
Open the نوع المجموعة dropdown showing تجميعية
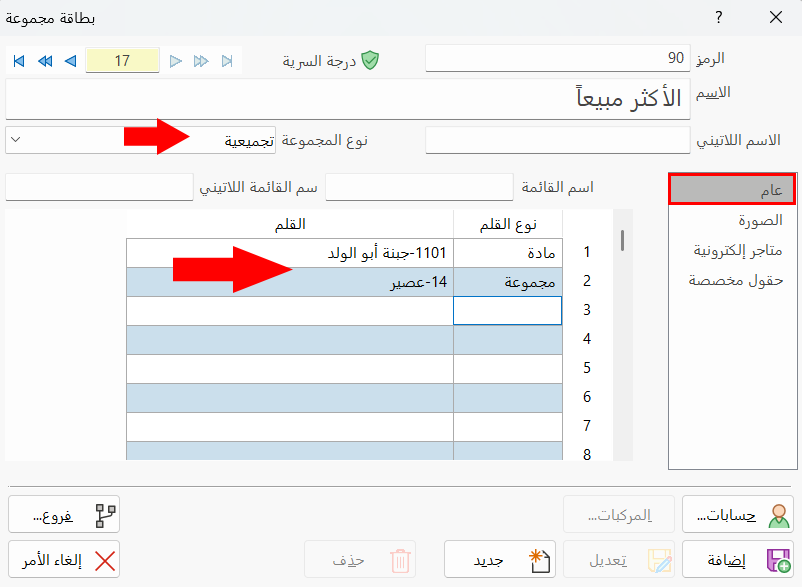click(12, 141)
